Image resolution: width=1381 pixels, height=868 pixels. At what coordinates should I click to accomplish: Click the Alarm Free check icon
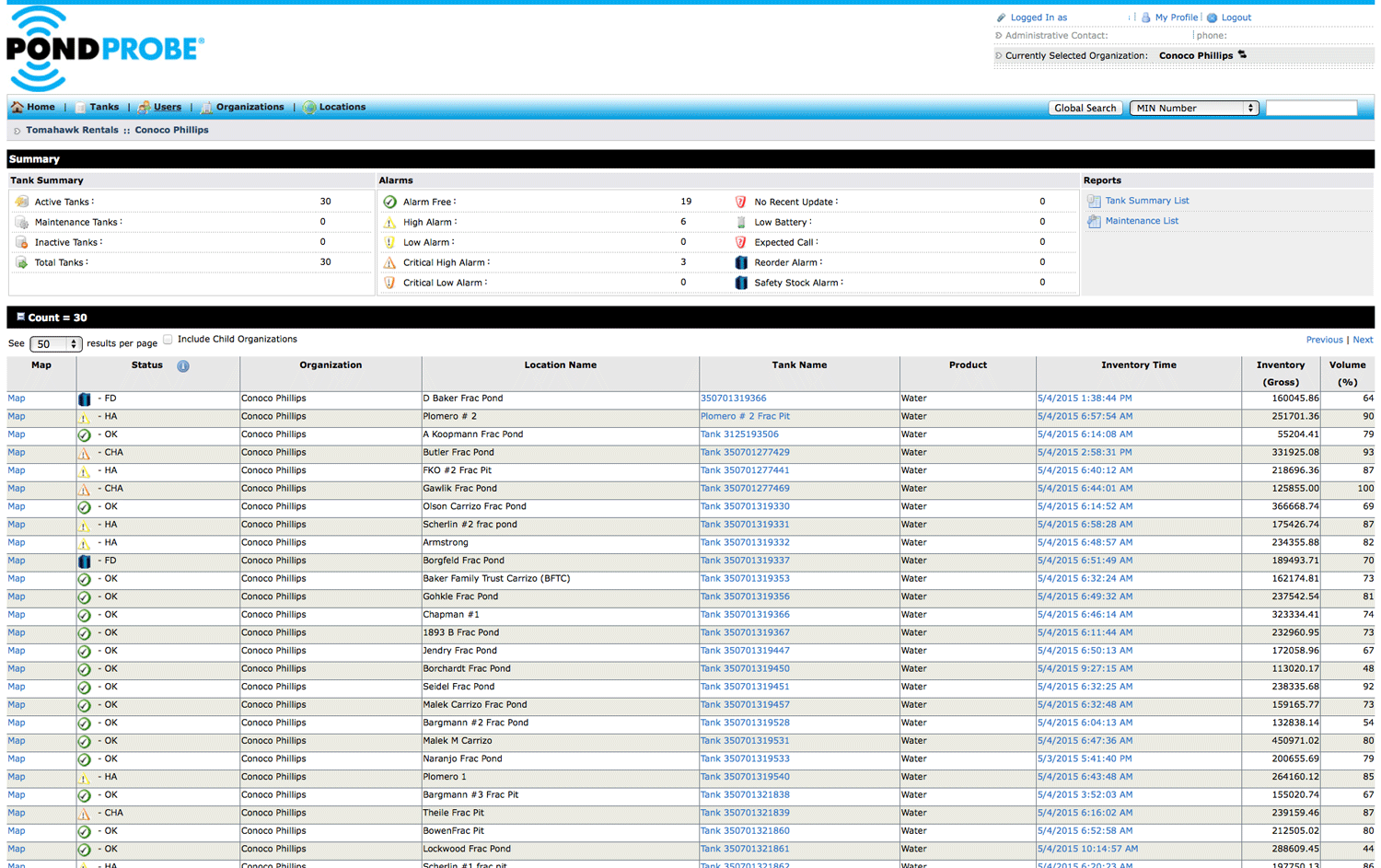(389, 202)
